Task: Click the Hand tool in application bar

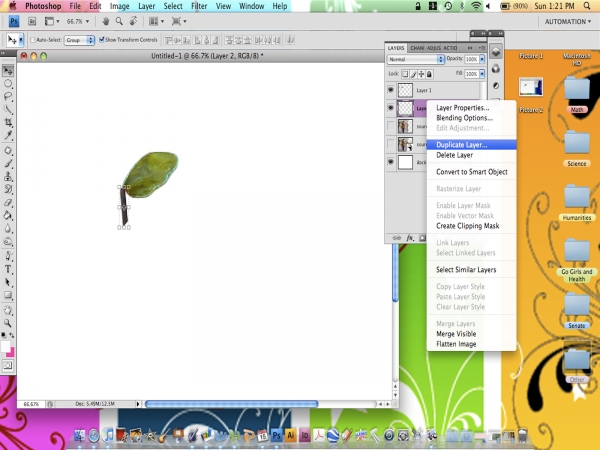Action: 106,21
